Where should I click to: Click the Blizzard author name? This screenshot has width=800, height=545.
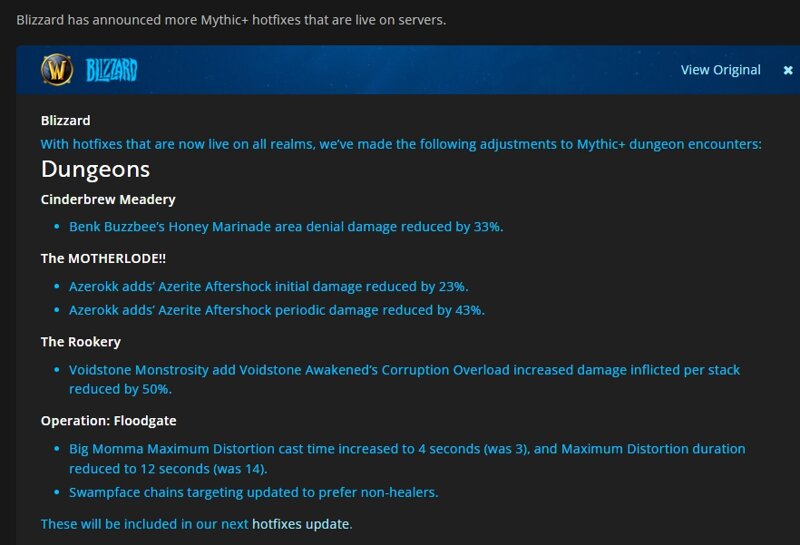[x=66, y=120]
